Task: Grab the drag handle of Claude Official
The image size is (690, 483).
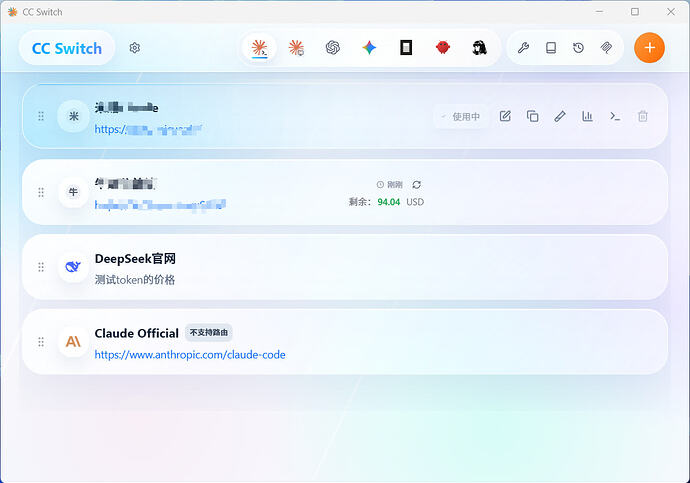Action: point(41,342)
